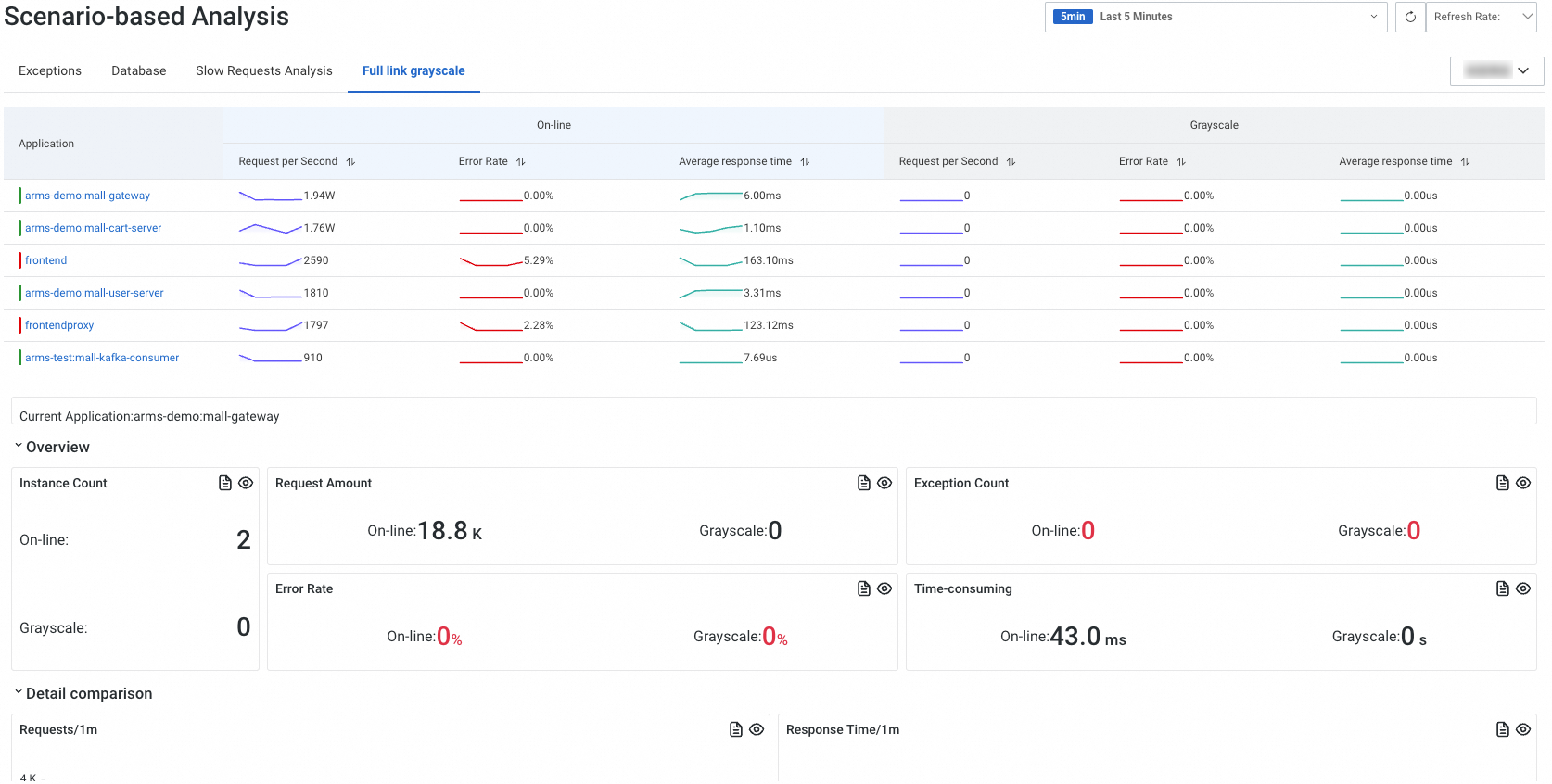This screenshot has height=784, width=1552.
Task: Open document icon in Time-consuming panel
Action: click(x=1502, y=588)
